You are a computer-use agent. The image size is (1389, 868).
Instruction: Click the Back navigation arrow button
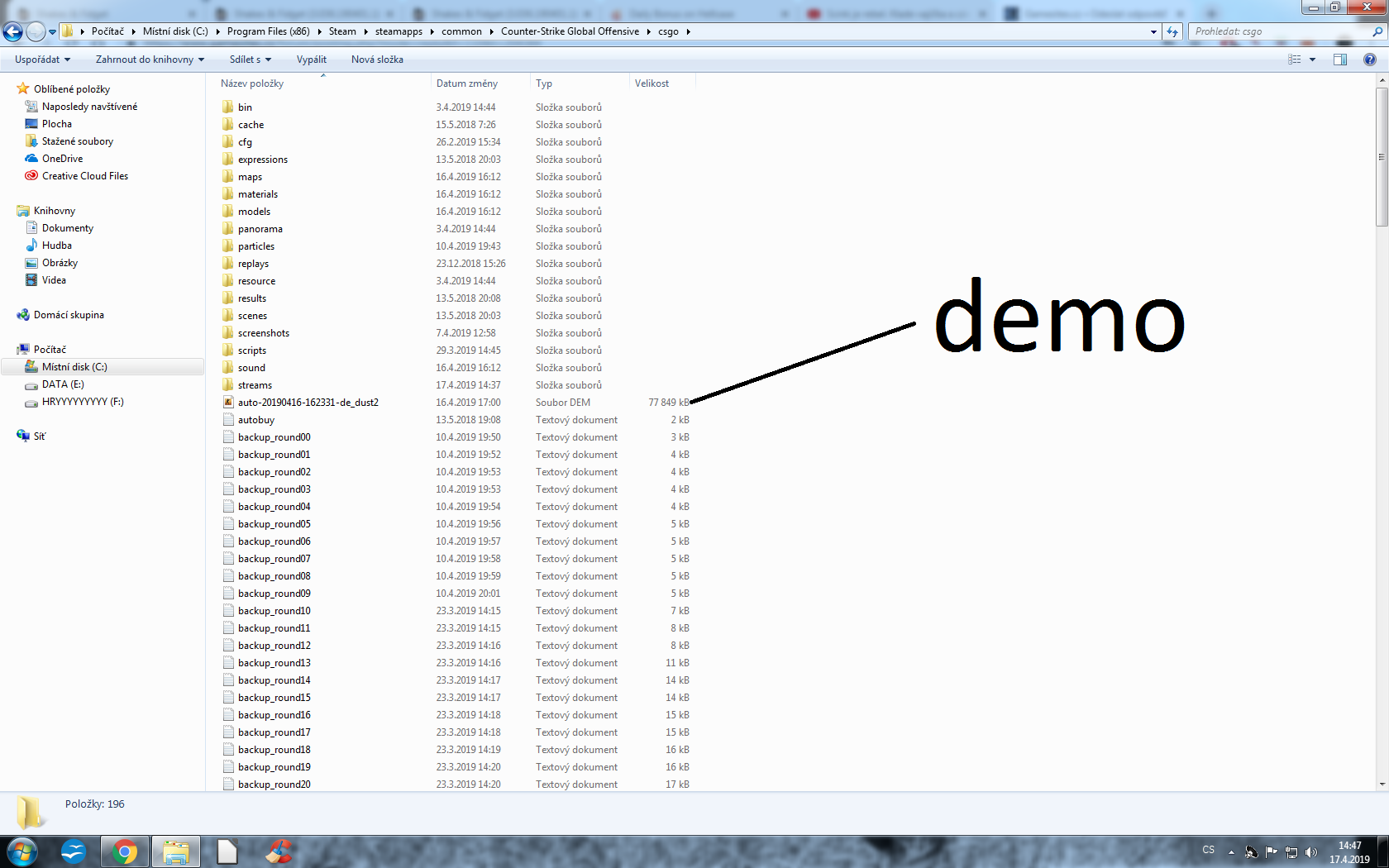pyautogui.click(x=12, y=31)
